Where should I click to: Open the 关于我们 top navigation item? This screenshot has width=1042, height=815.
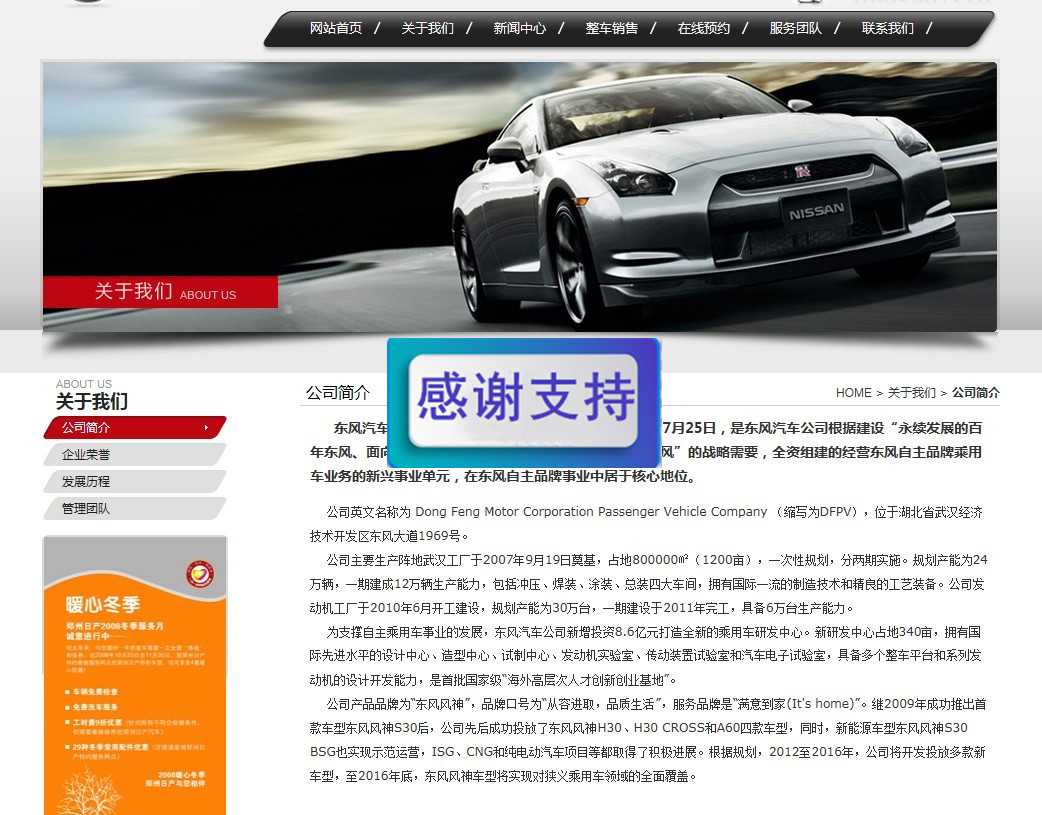(427, 29)
